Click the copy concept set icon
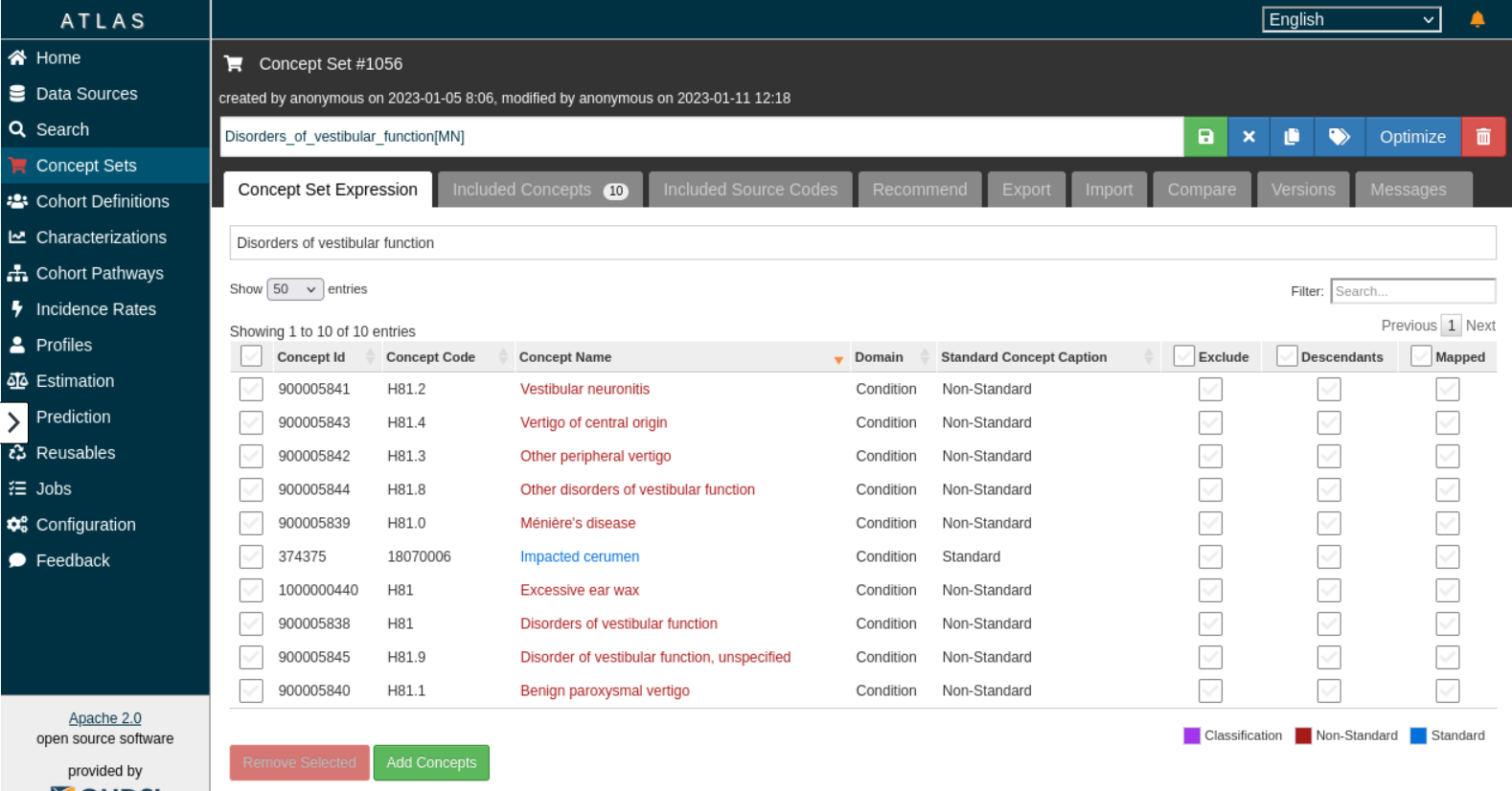This screenshot has height=791, width=1512. pos(1292,137)
